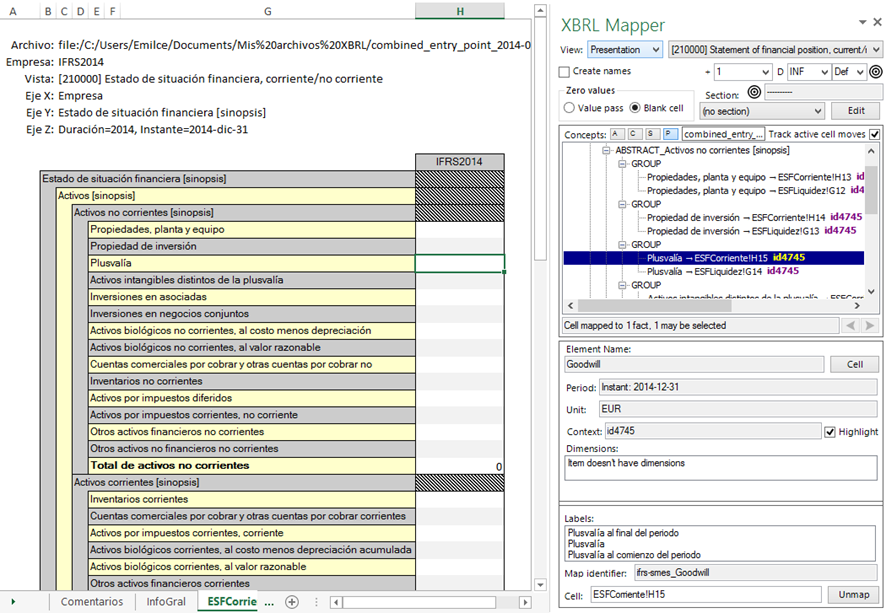Select the Blank cell radio option
The height and width of the screenshot is (613, 886).
coord(635,107)
